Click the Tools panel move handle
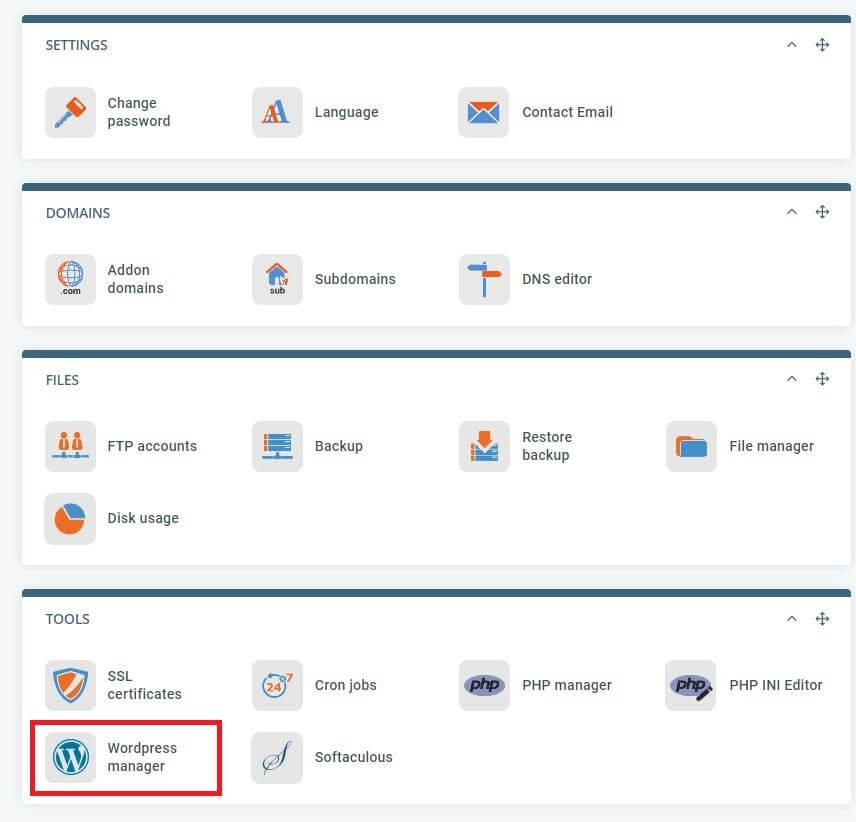 pos(822,619)
